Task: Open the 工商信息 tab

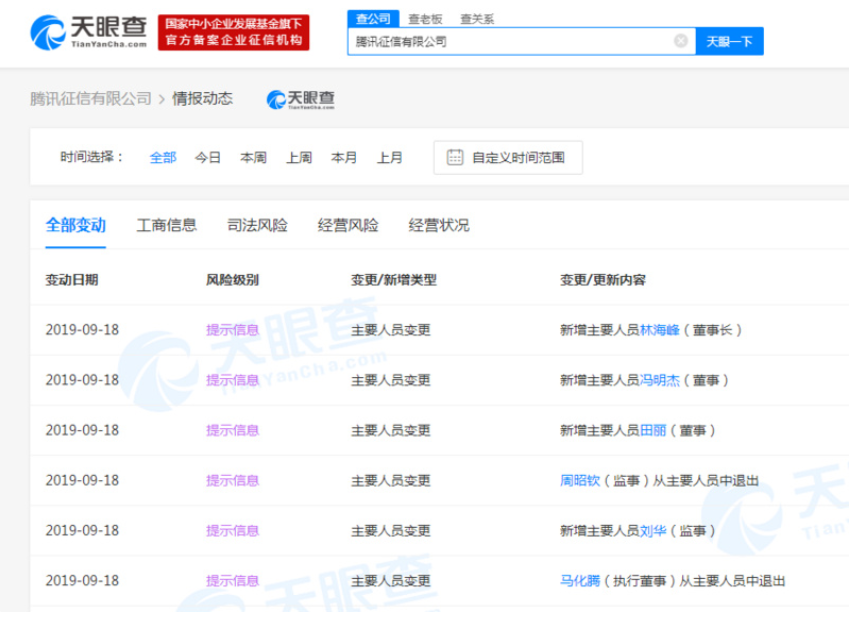Action: [166, 225]
